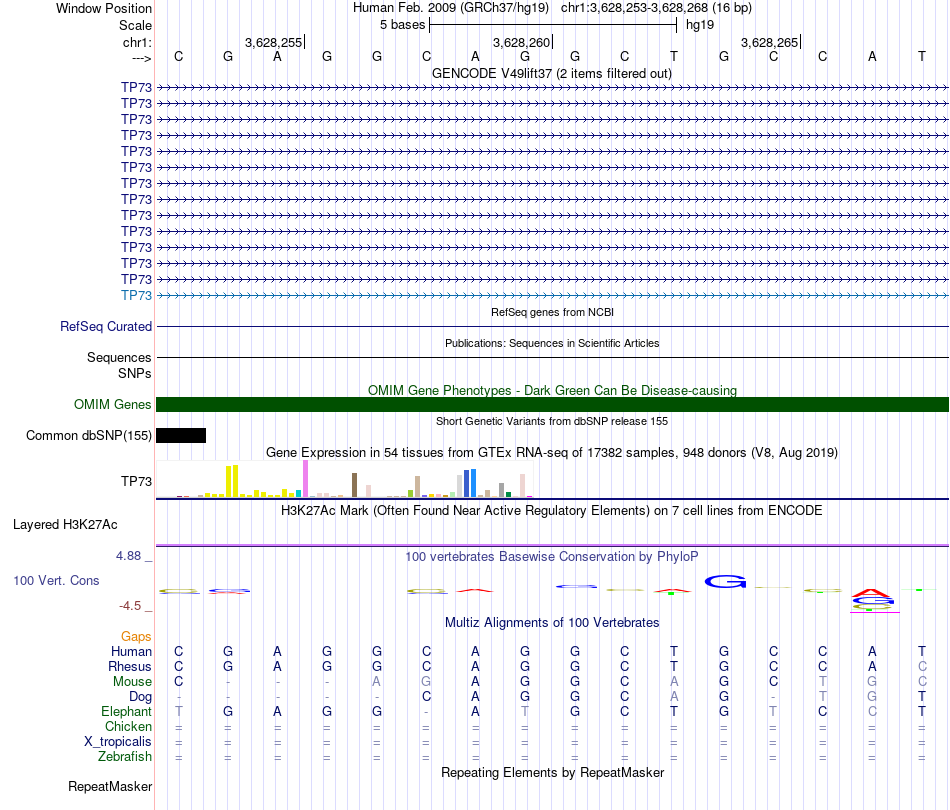
Task: Click the large blue G conservation logo
Action: tap(725, 582)
